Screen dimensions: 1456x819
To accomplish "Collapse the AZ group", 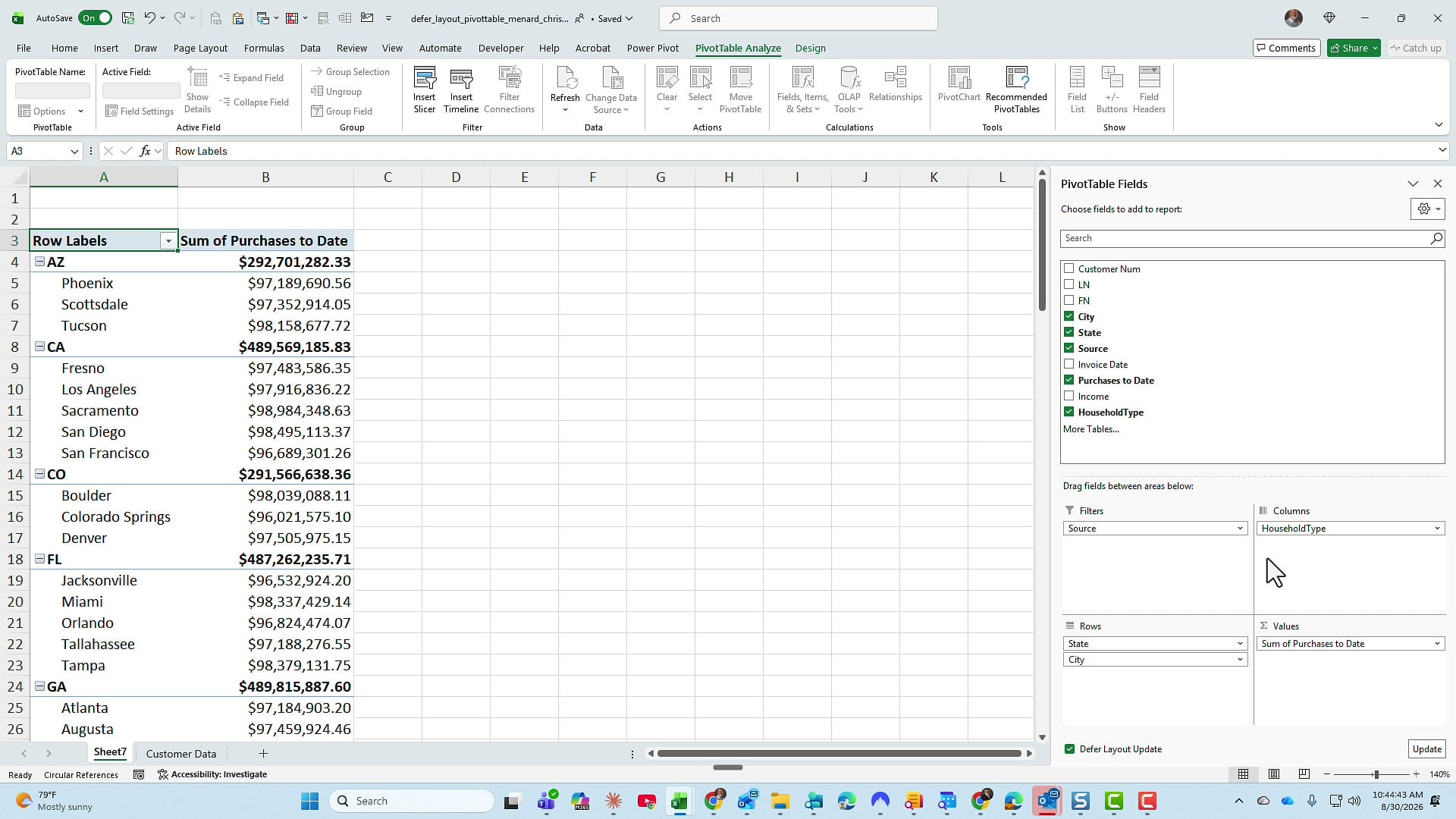I will tap(39, 262).
